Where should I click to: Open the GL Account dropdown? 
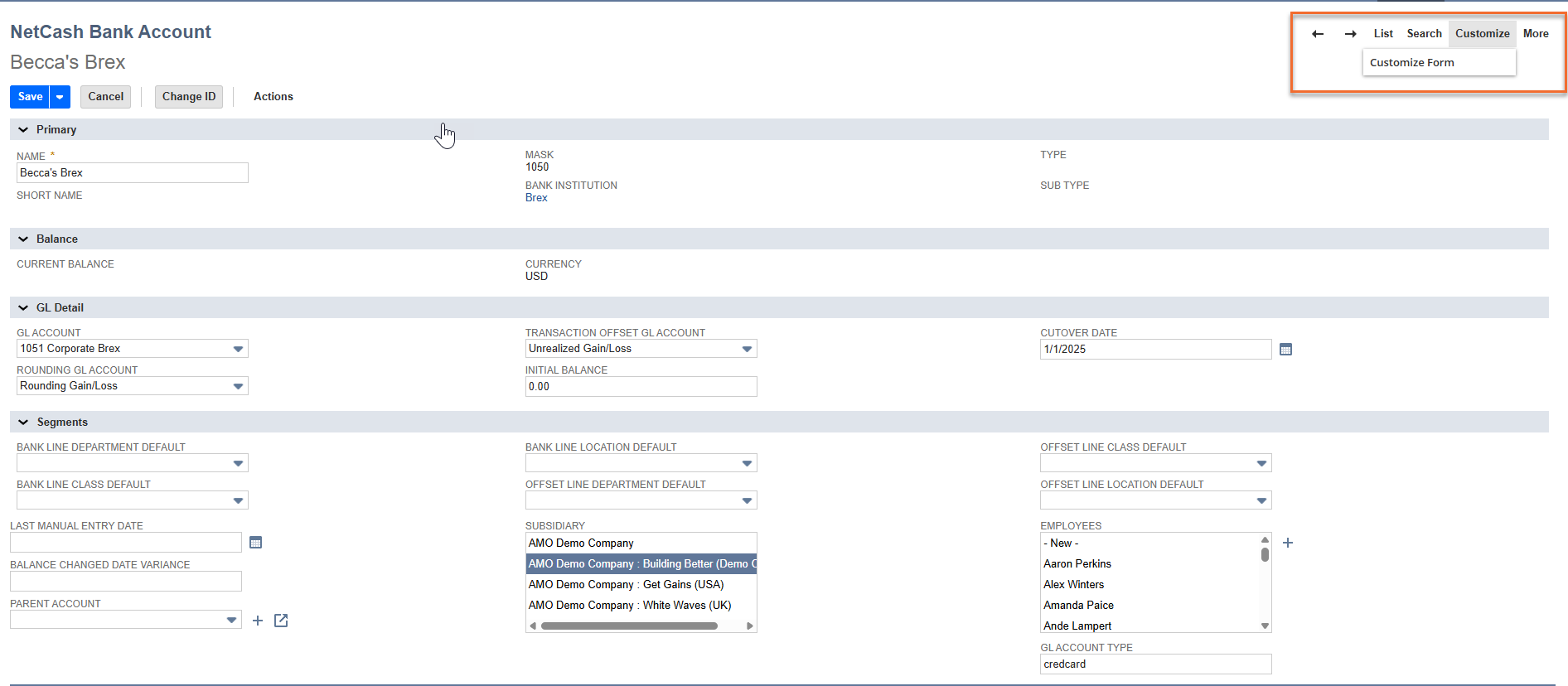coord(238,349)
